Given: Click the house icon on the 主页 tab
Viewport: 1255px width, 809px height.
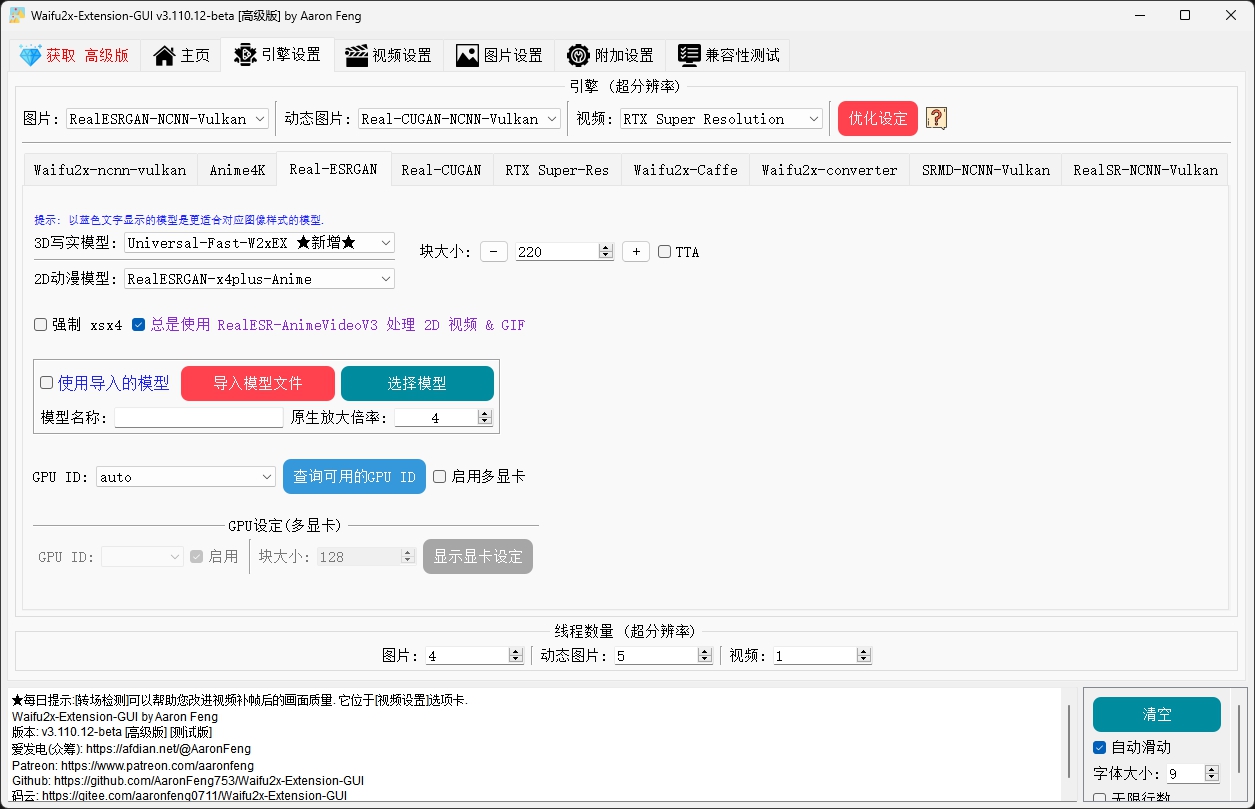Looking at the screenshot, I should pos(164,56).
